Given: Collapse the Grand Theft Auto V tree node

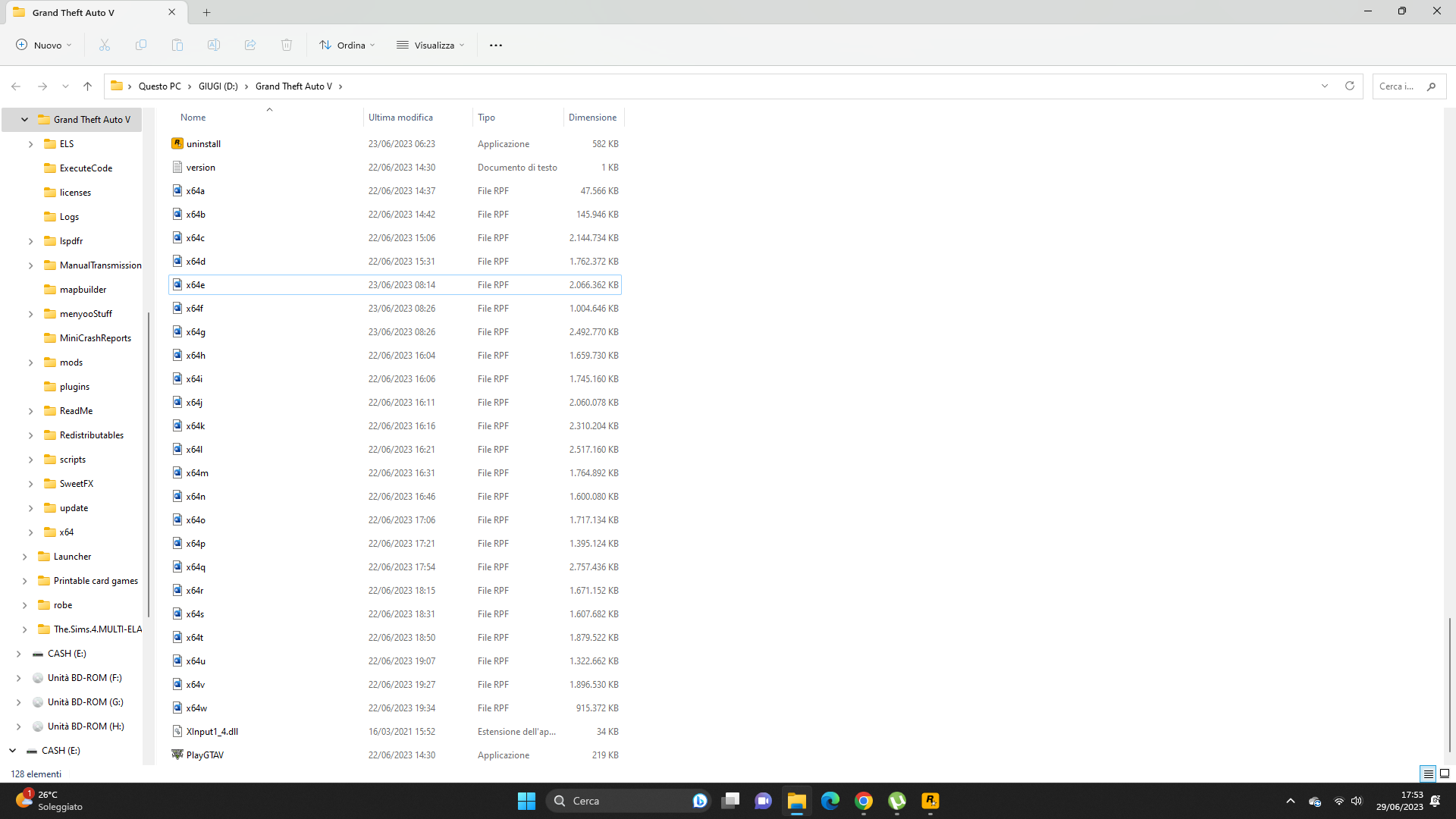Looking at the screenshot, I should click(25, 120).
